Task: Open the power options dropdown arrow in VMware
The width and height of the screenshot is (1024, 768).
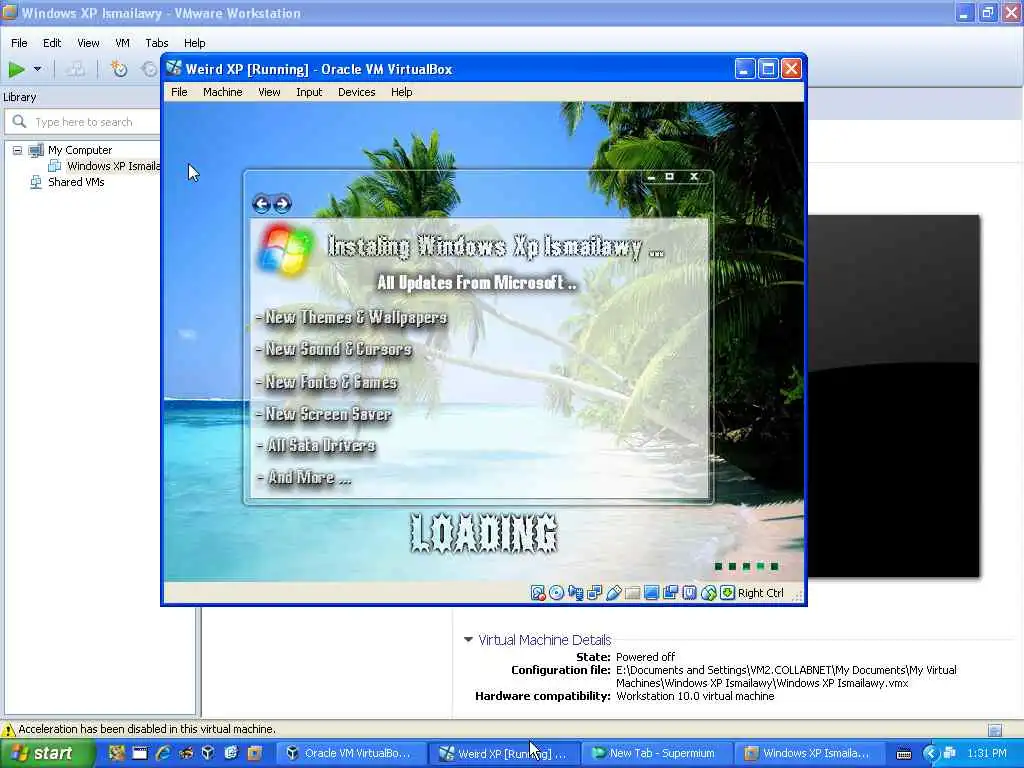Action: pos(37,69)
